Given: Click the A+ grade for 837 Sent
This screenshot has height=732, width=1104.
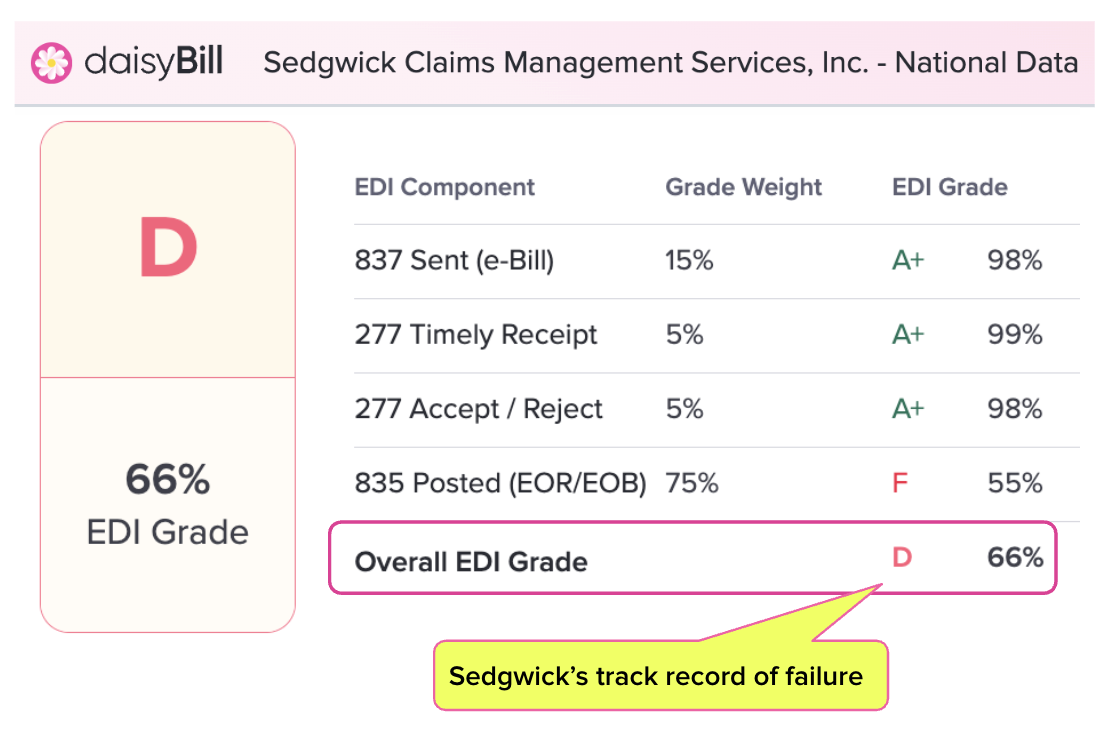Looking at the screenshot, I should click(908, 261).
